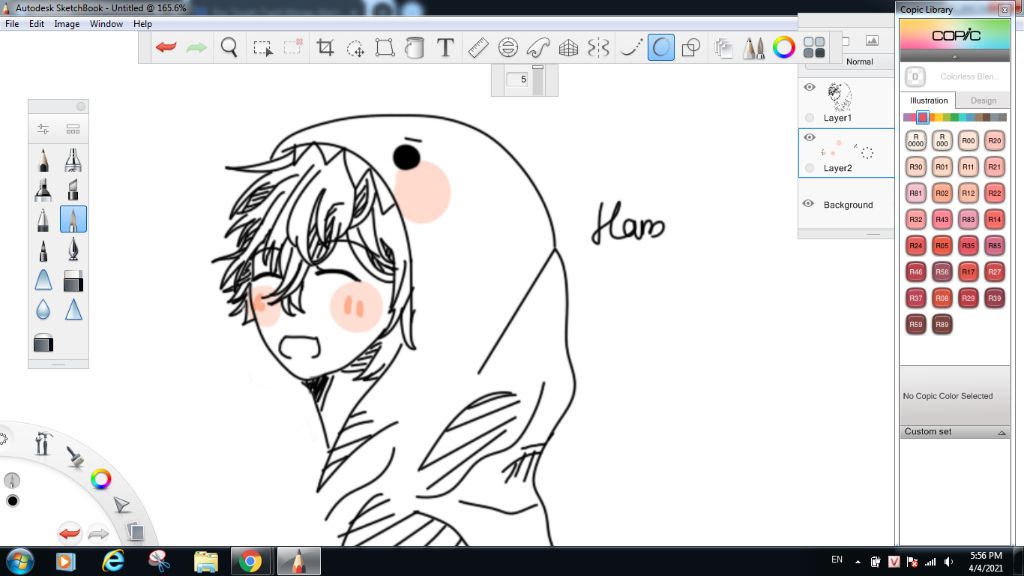1024x576 pixels.
Task: Click the brush size field showing 5
Action: (x=519, y=79)
